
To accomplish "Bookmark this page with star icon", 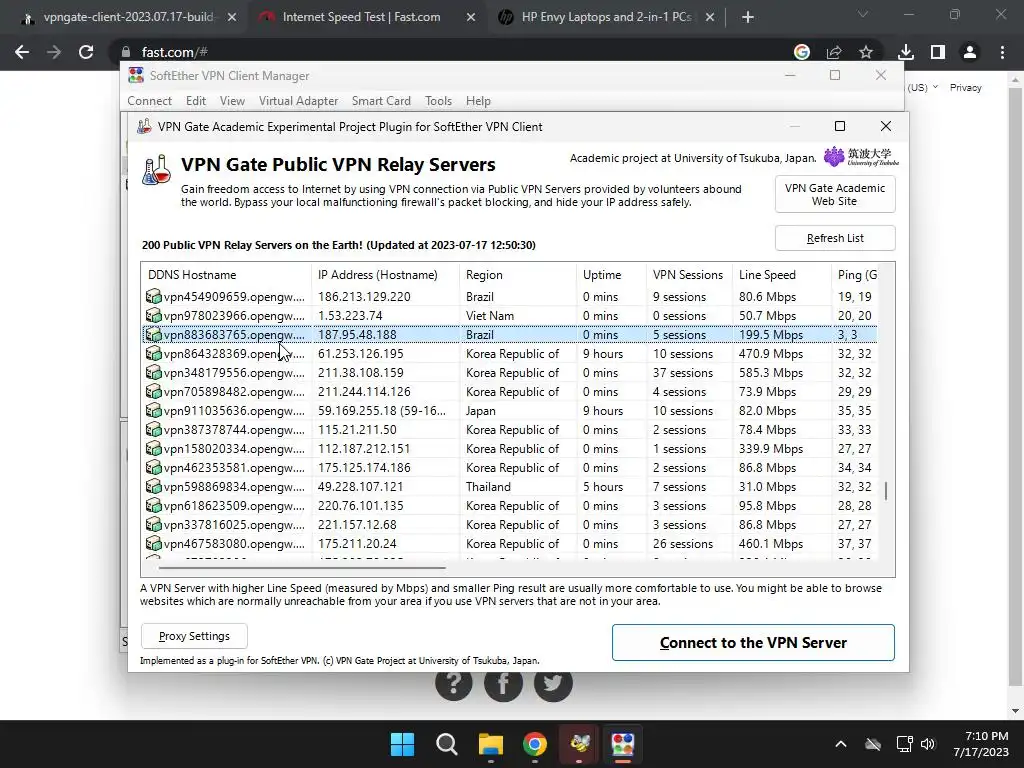I will 866,52.
